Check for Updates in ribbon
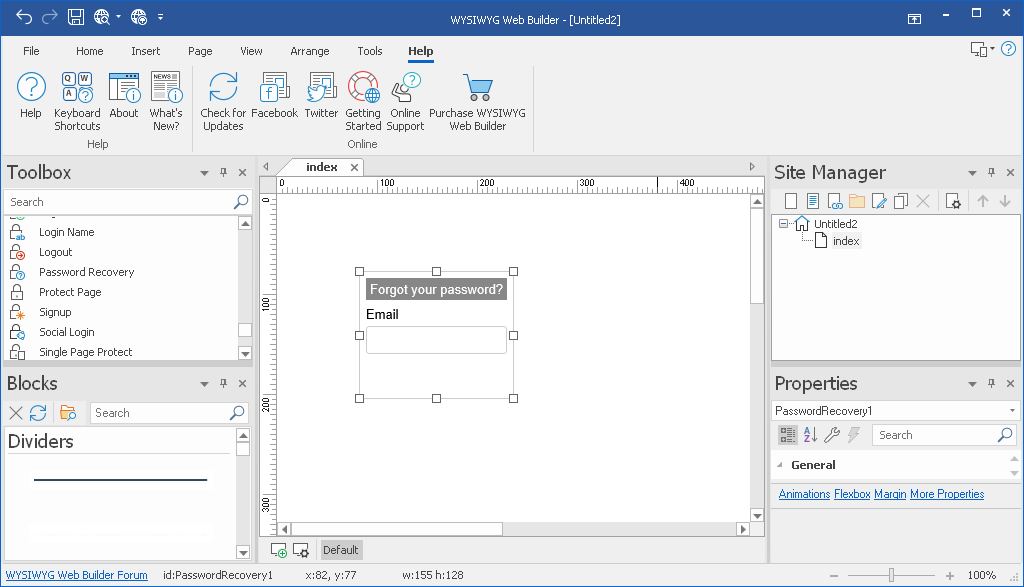The image size is (1024, 587). 223,102
